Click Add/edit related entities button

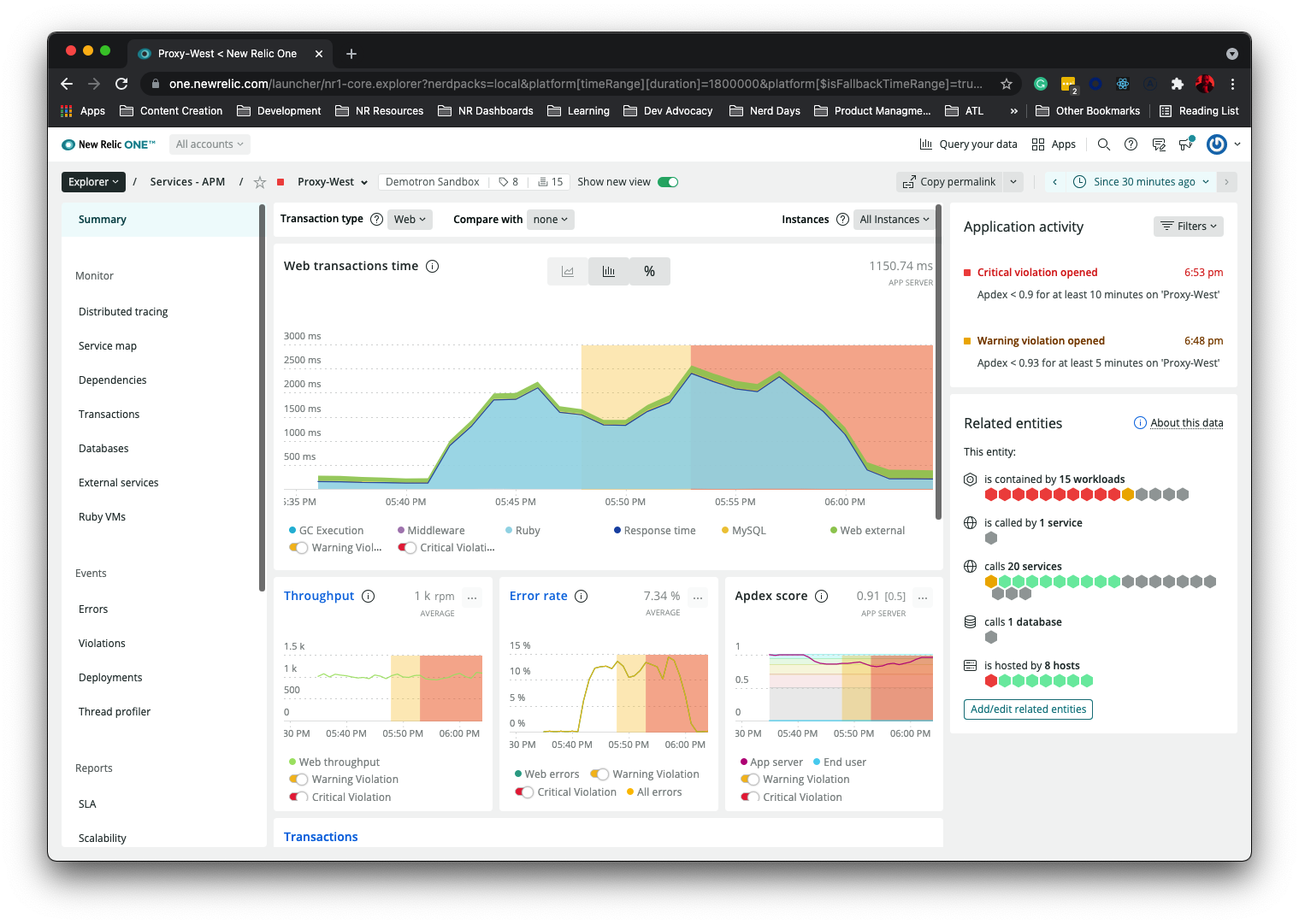point(1028,709)
